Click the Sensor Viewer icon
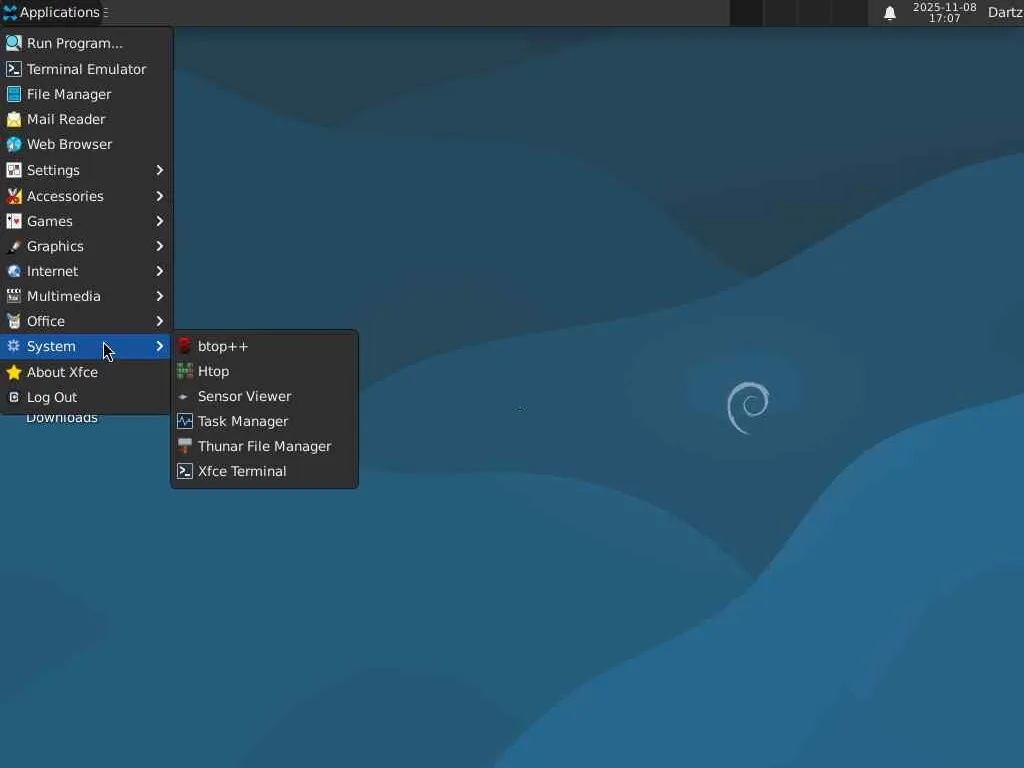This screenshot has width=1024, height=768. tap(184, 396)
